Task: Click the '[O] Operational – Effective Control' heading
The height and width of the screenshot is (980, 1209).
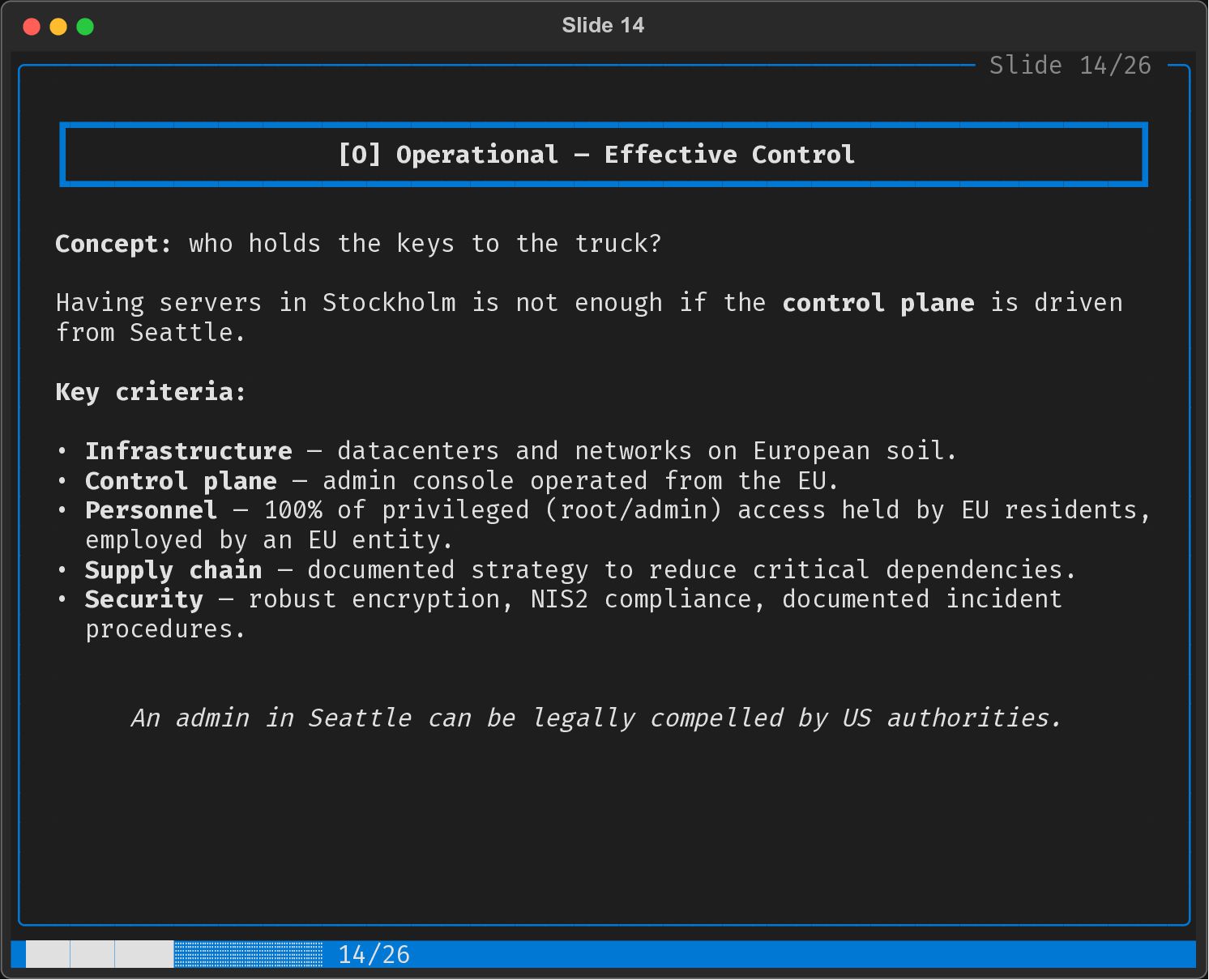Action: [596, 155]
